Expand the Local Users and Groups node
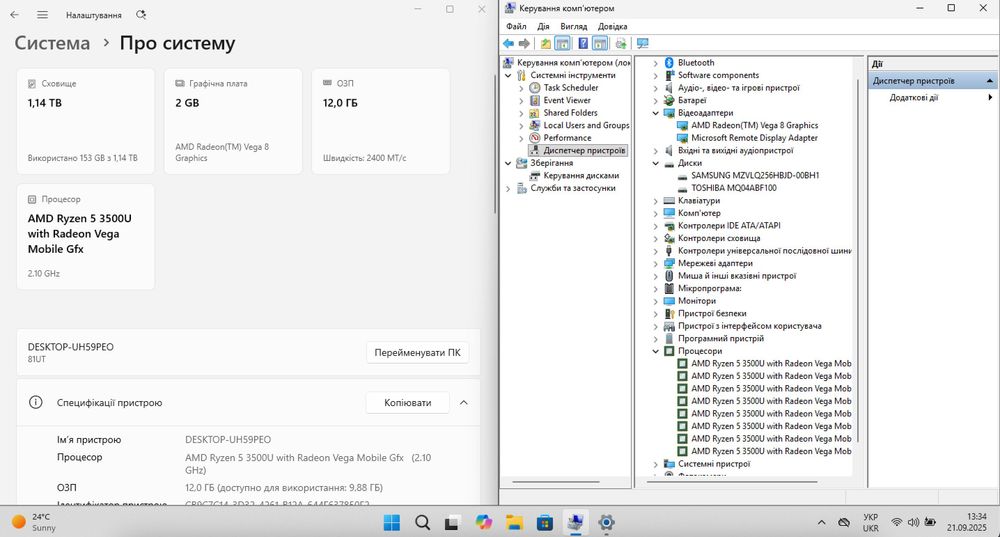The height and width of the screenshot is (537, 1000). (x=521, y=126)
